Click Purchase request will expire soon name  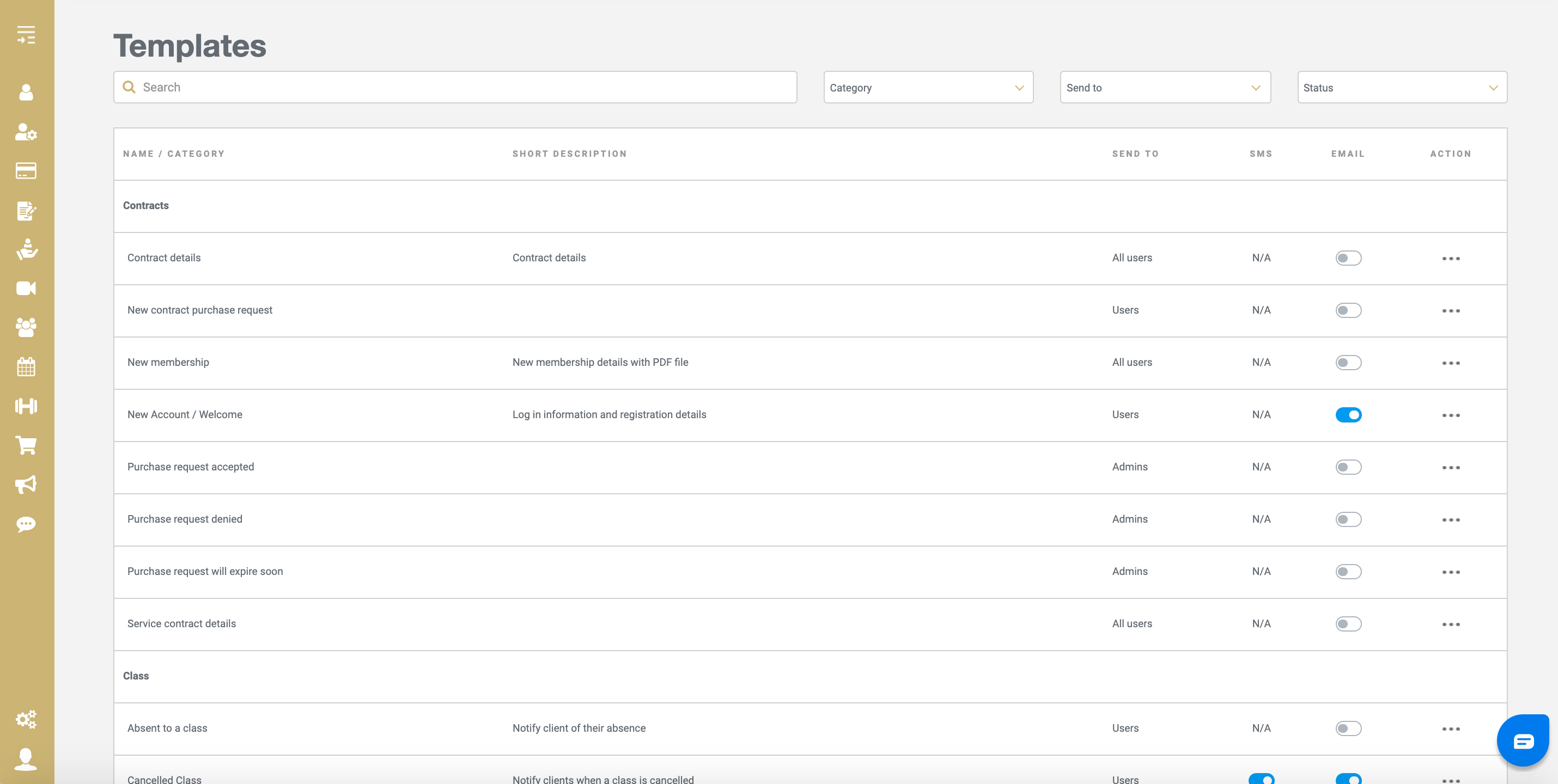205,572
